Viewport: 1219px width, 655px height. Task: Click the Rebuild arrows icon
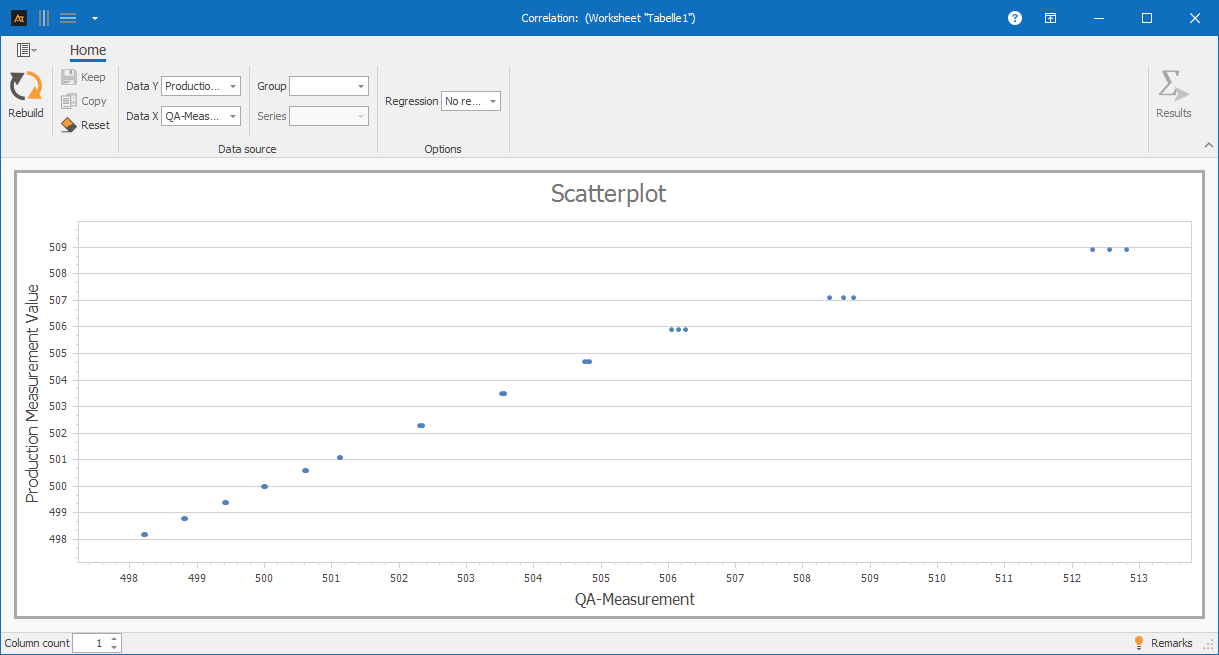tap(25, 87)
